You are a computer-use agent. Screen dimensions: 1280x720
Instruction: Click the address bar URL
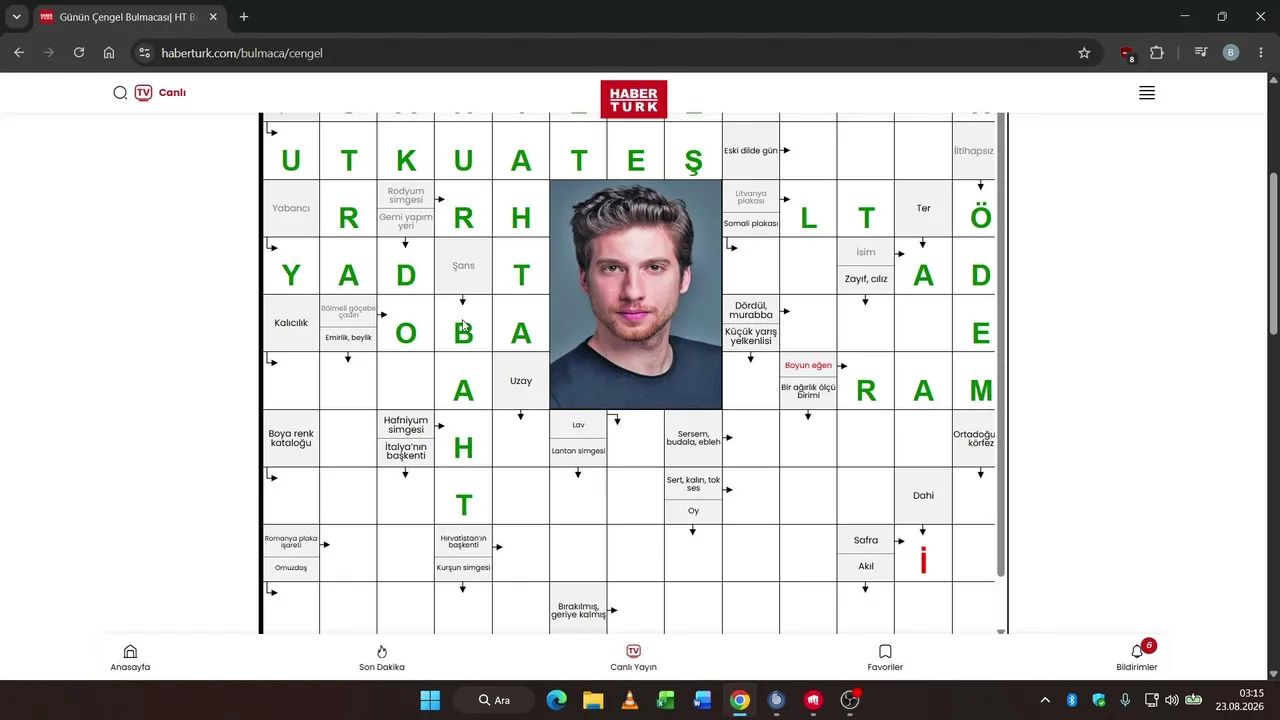click(x=242, y=53)
